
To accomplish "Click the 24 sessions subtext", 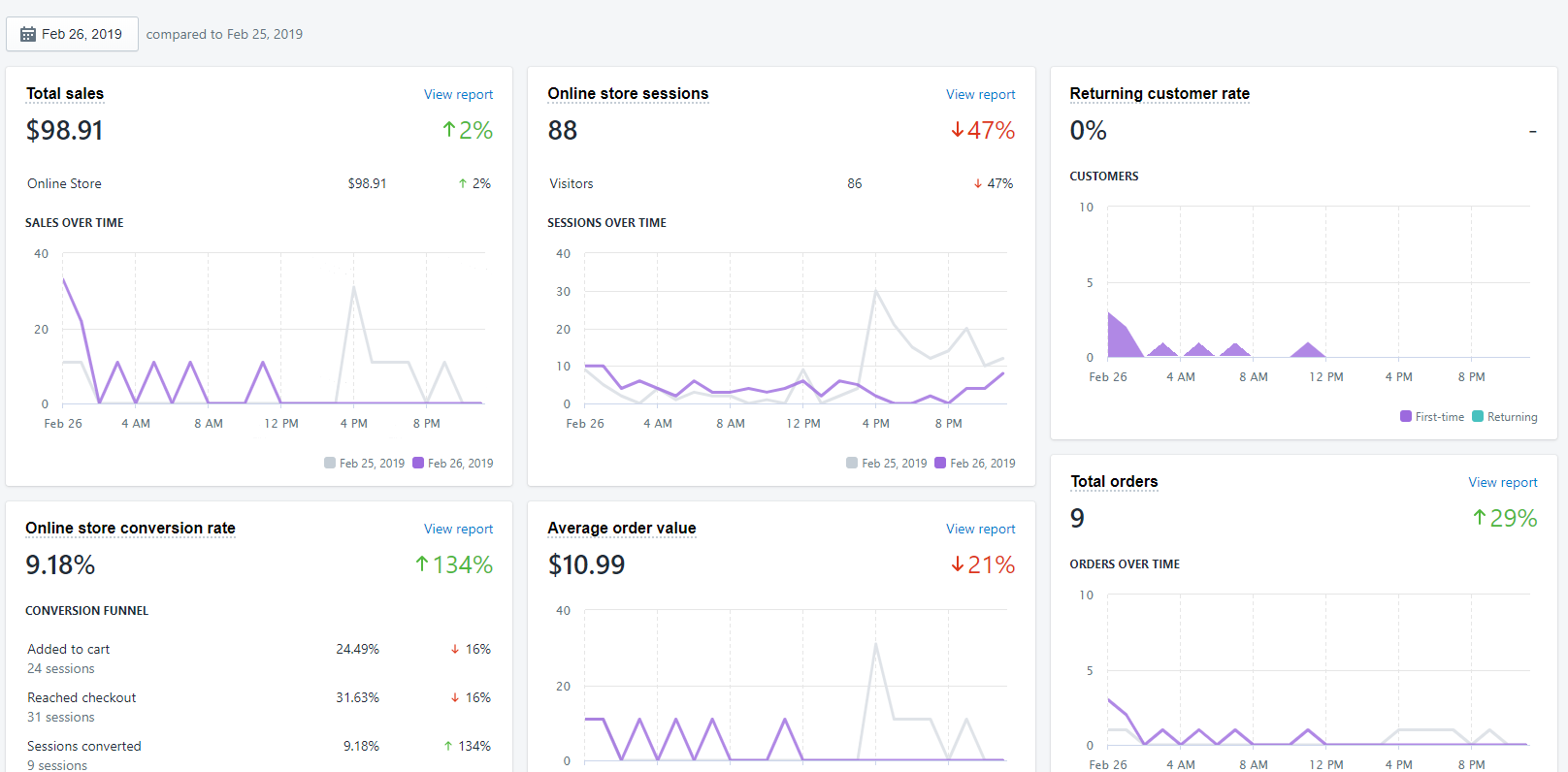I will (x=61, y=669).
